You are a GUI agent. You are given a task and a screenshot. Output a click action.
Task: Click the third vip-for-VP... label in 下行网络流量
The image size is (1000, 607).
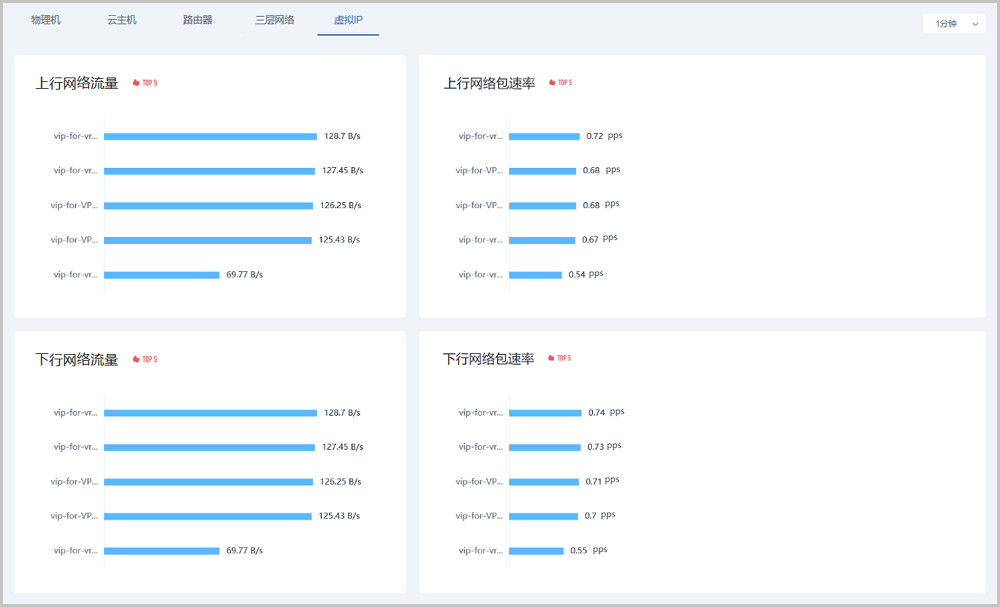point(75,482)
